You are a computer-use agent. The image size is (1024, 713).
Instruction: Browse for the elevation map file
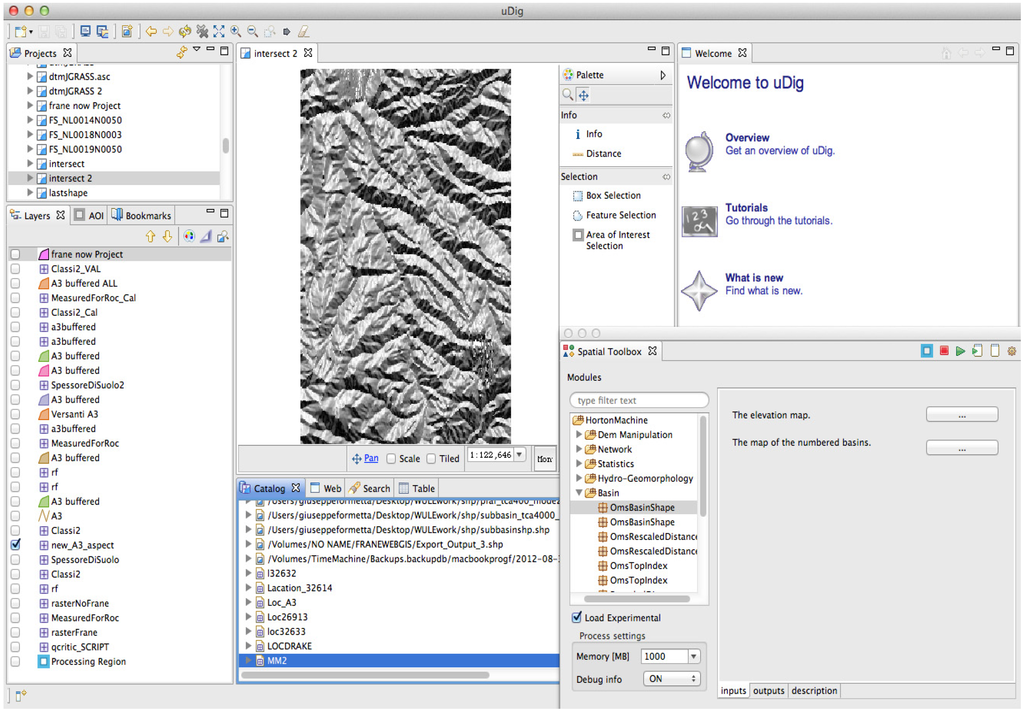[961, 415]
